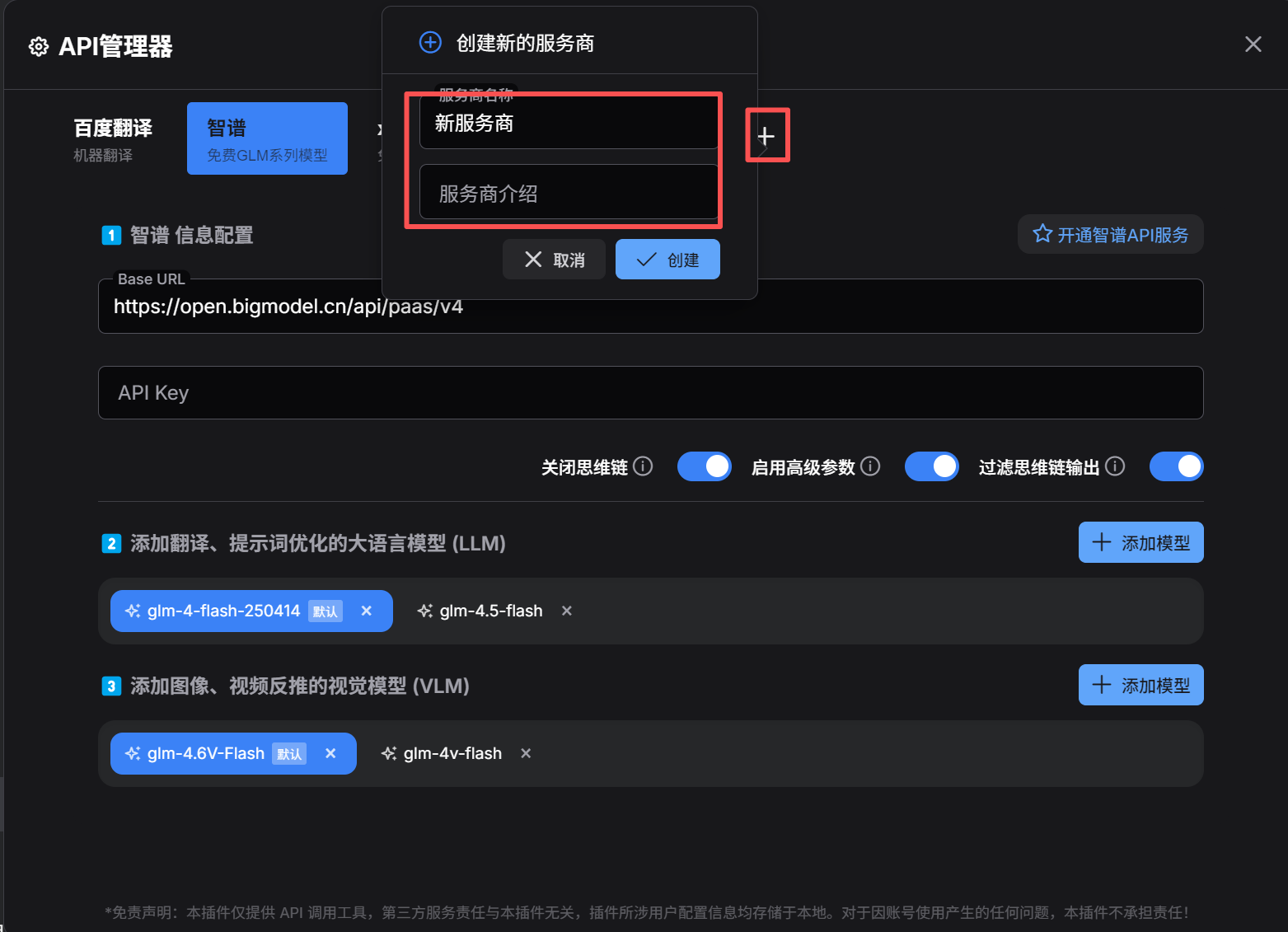The image size is (1288, 932).
Task: Toggle the 过滤思维链输出 switch
Action: [1176, 466]
